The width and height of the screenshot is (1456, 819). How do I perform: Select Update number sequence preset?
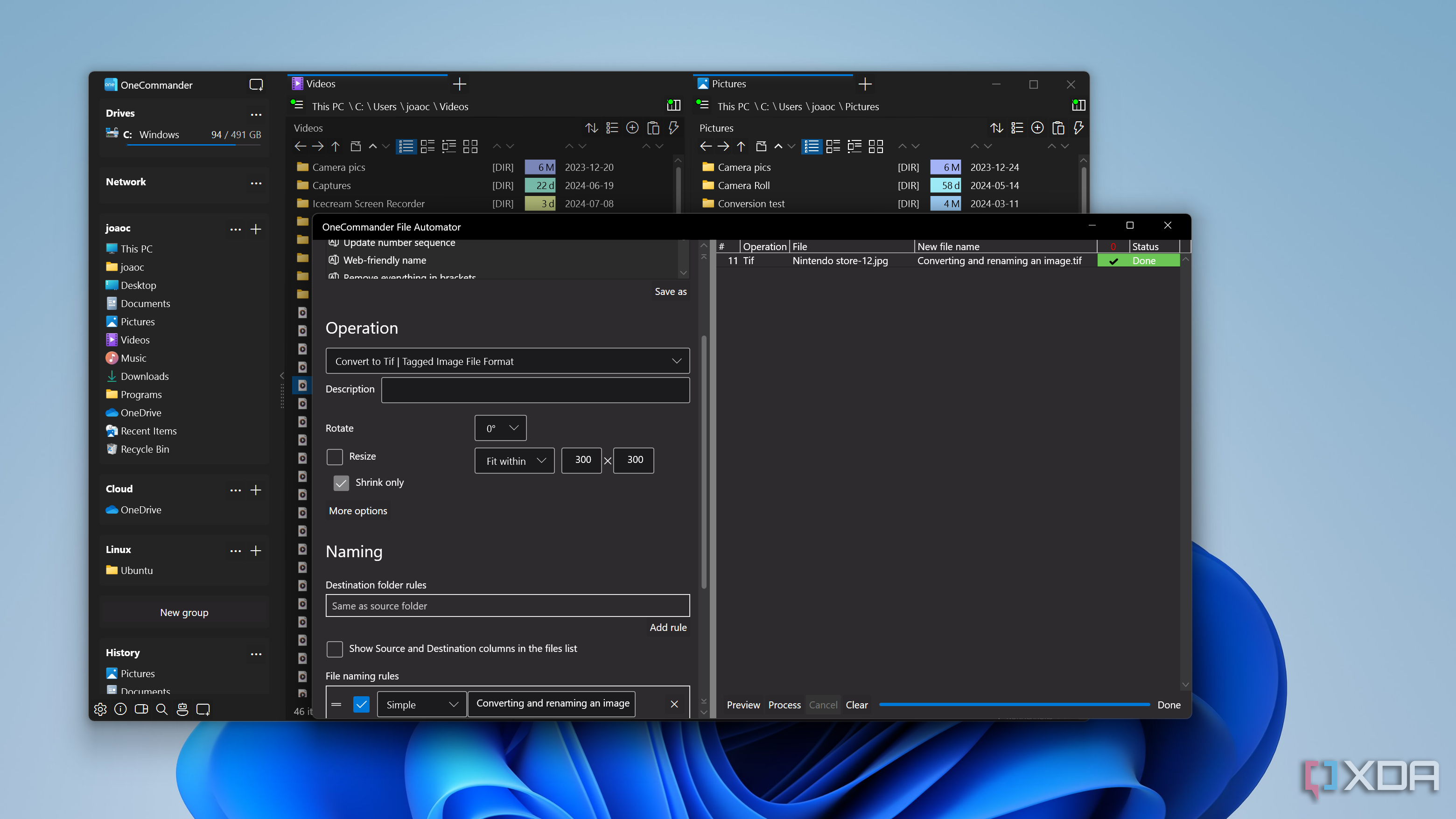[399, 243]
